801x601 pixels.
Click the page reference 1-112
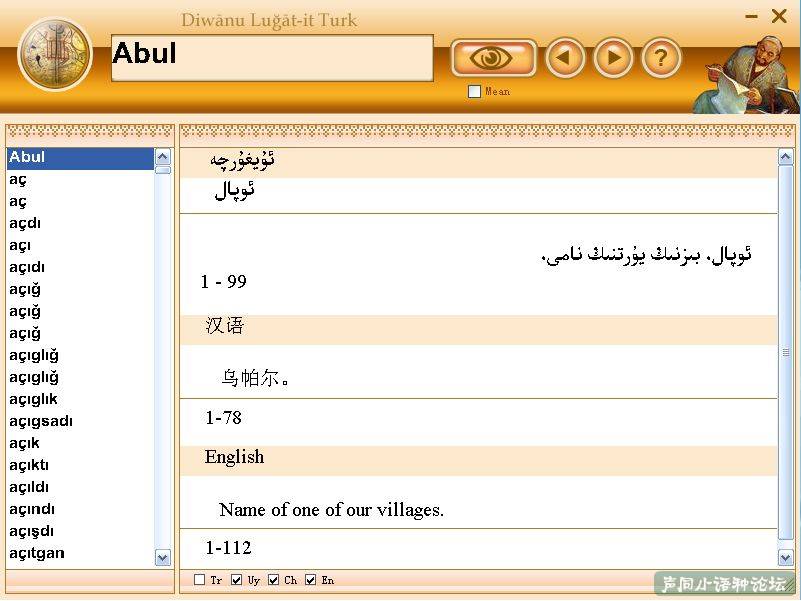(x=228, y=548)
